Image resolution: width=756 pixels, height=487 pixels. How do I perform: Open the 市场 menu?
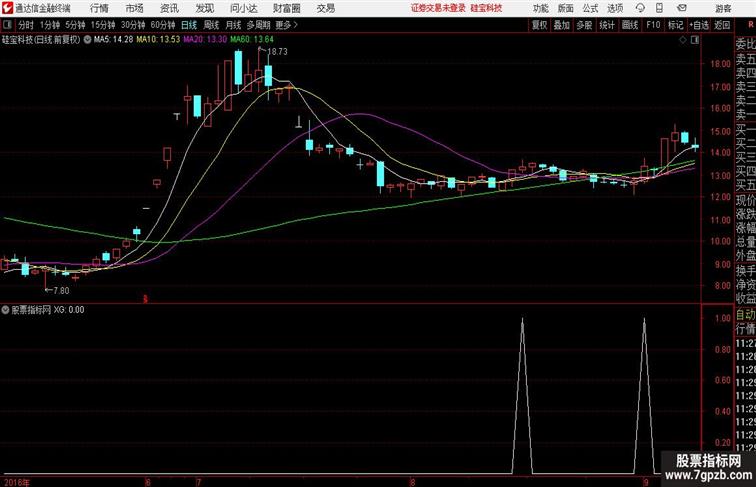pos(135,8)
